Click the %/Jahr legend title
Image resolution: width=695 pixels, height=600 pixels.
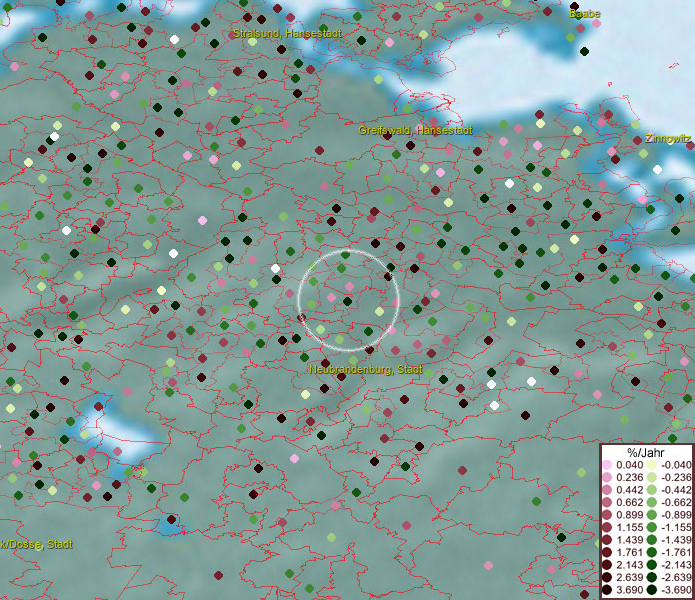tap(646, 452)
